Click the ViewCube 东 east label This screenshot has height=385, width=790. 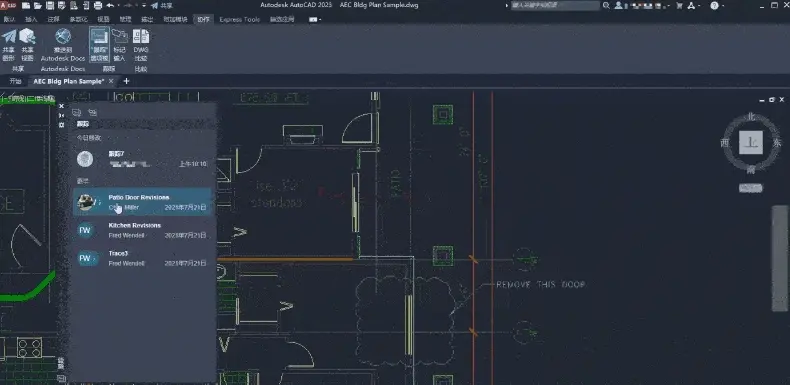pos(777,143)
